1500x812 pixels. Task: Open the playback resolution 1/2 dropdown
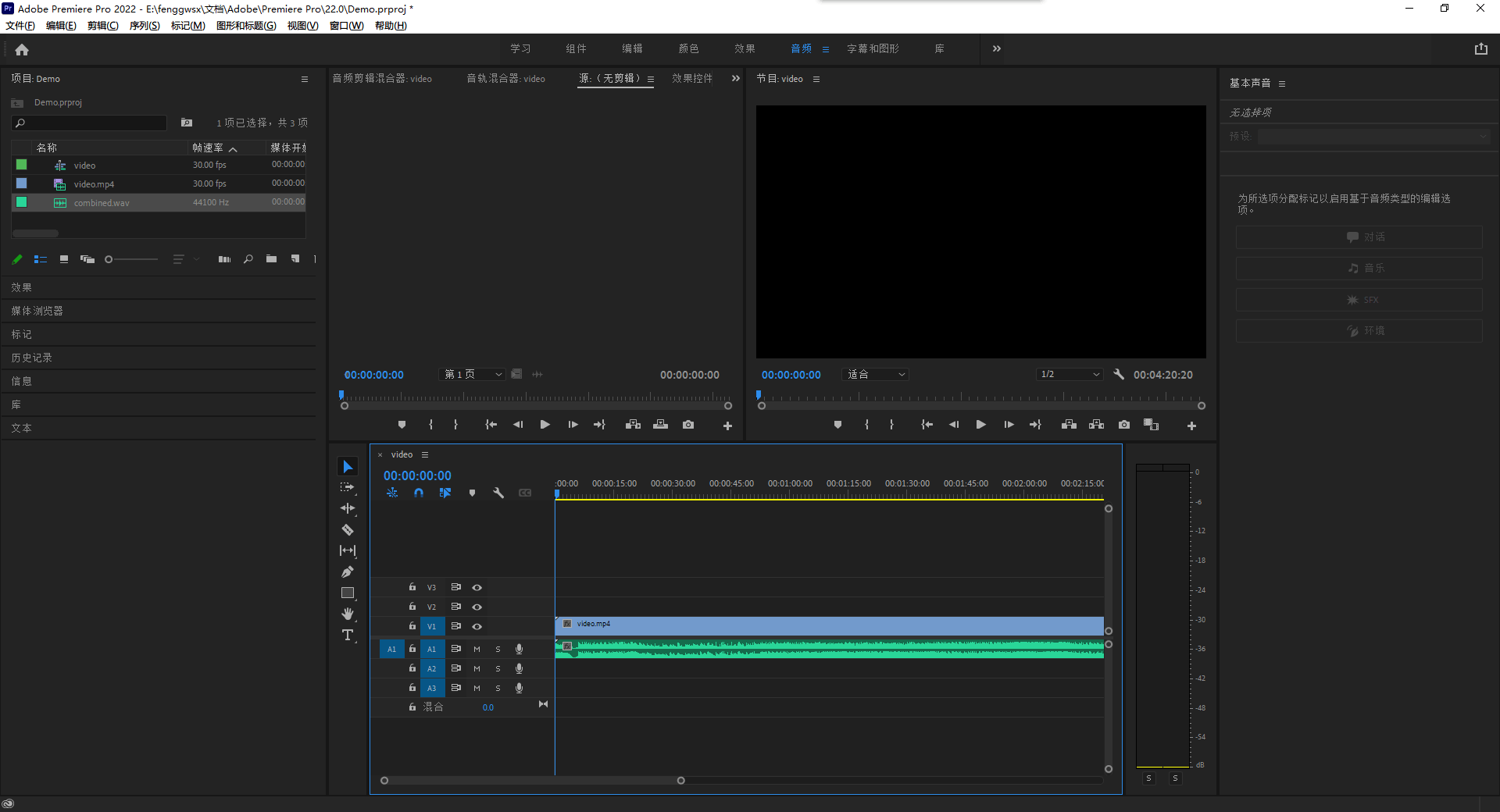[x=1069, y=375]
